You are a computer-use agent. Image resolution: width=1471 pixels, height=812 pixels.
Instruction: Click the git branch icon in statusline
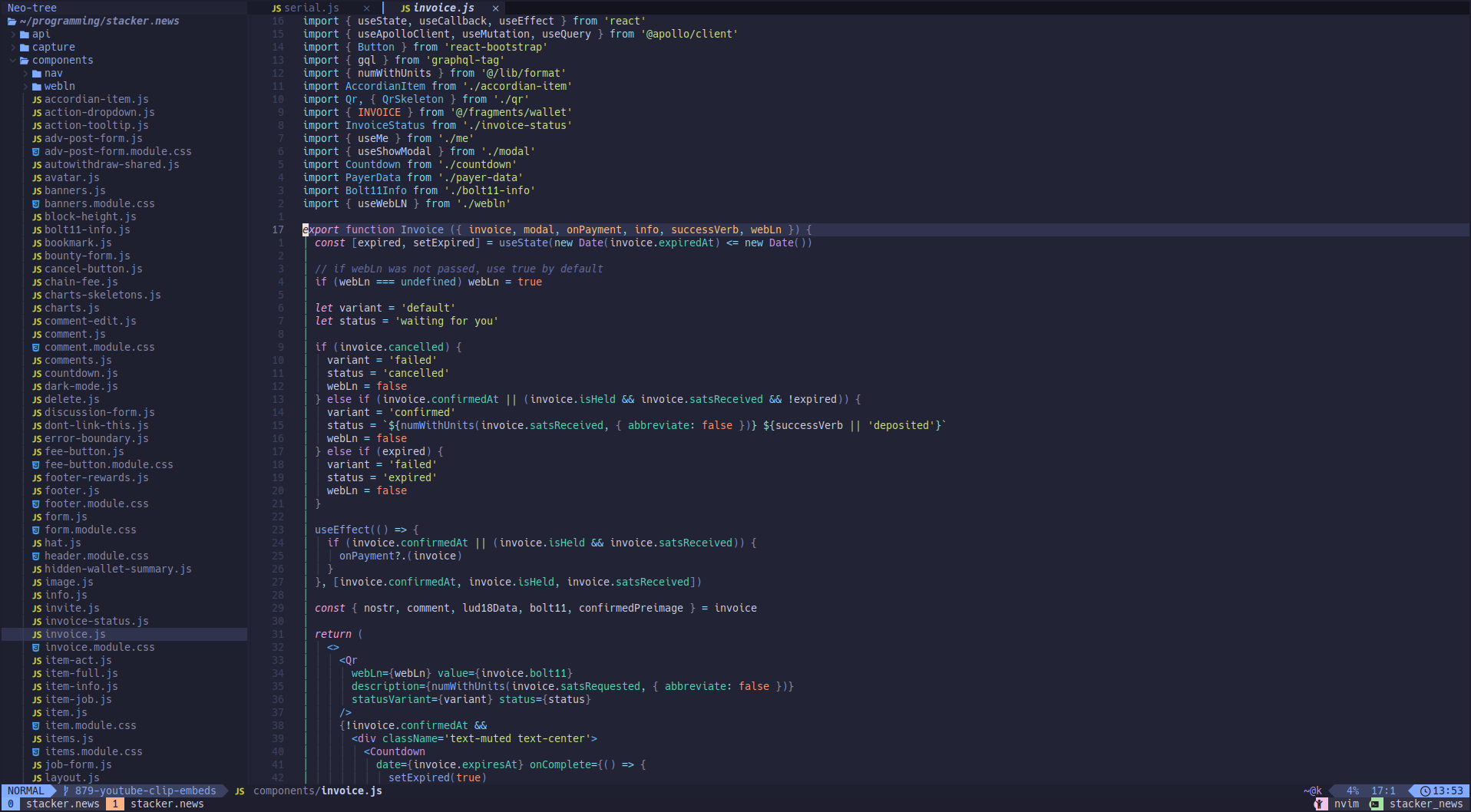coord(67,791)
